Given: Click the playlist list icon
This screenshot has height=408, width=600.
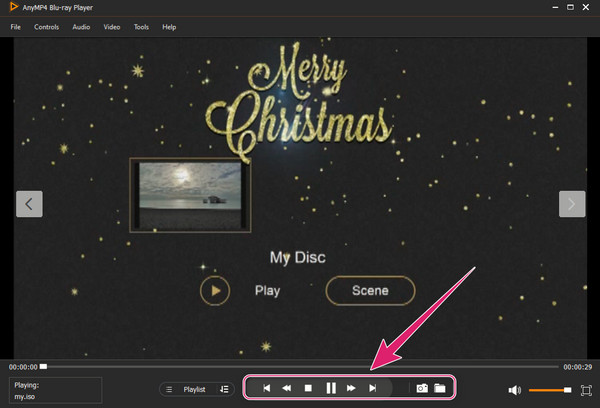Looking at the screenshot, I should click(x=169, y=389).
